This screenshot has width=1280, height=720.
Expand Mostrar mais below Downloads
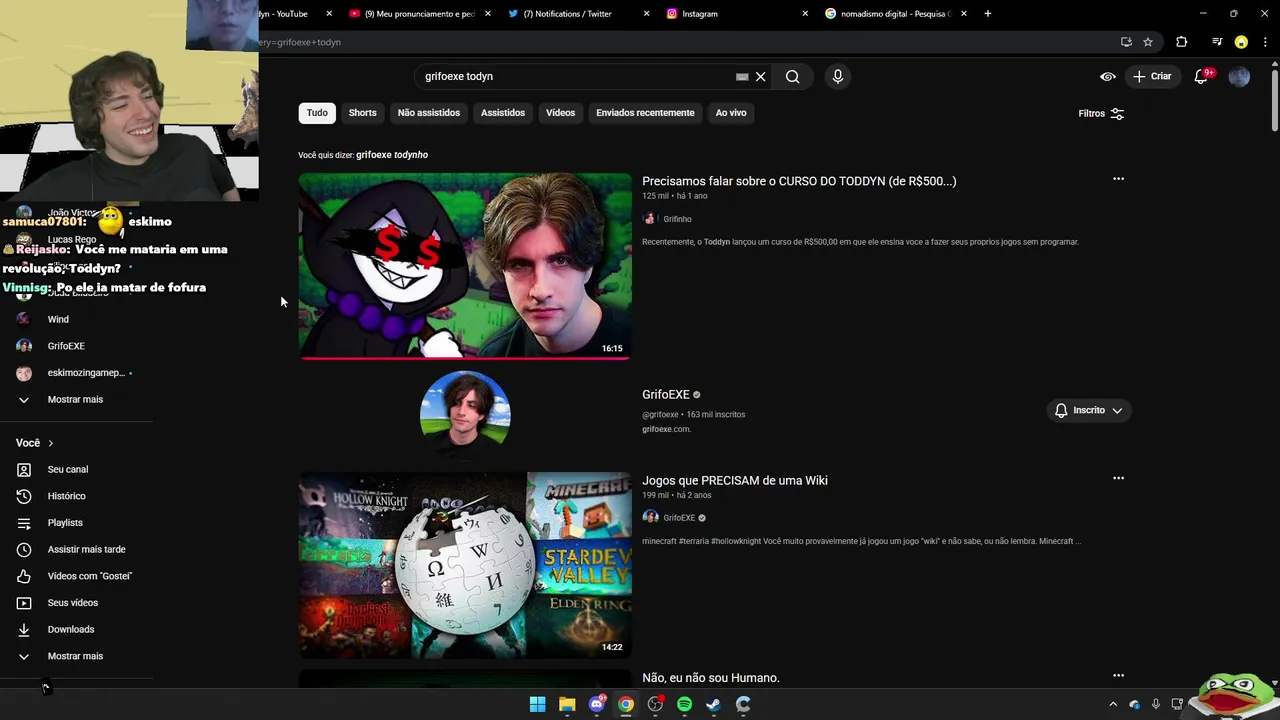pos(75,656)
